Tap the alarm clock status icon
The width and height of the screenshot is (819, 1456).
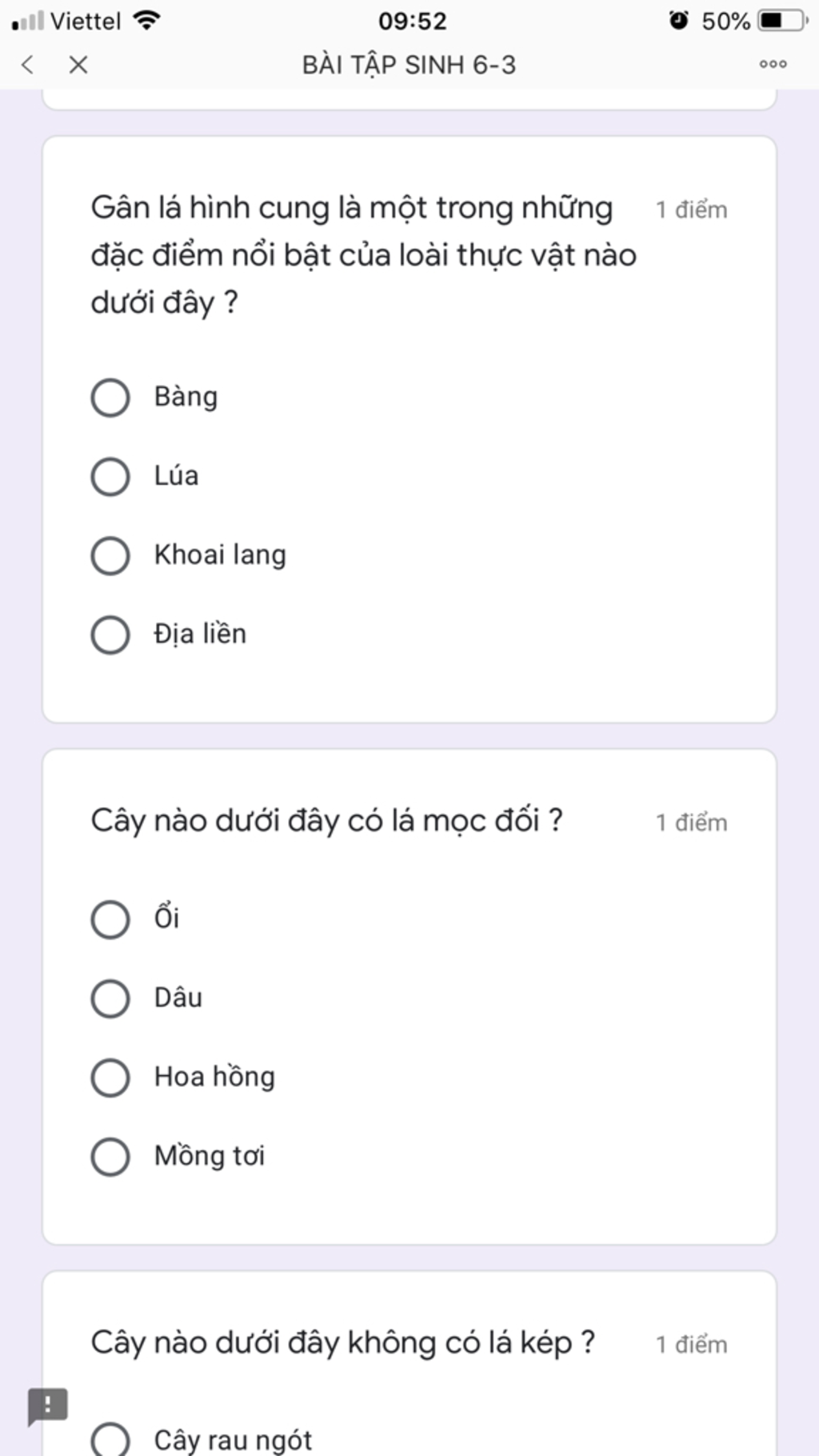coord(678,21)
